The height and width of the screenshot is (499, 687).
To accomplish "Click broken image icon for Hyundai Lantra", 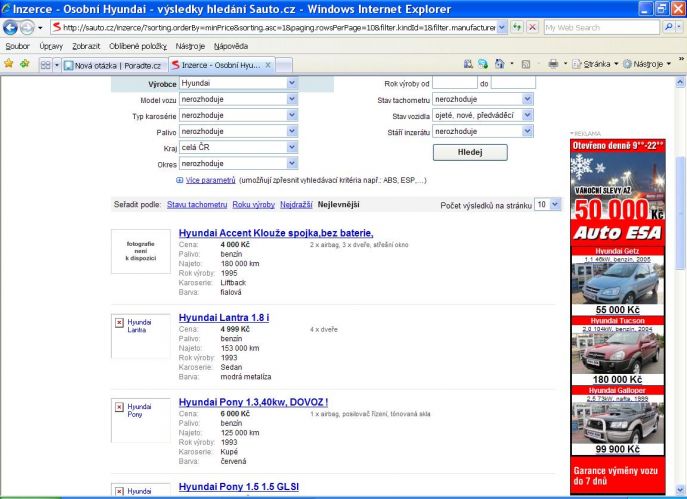I will point(119,323).
